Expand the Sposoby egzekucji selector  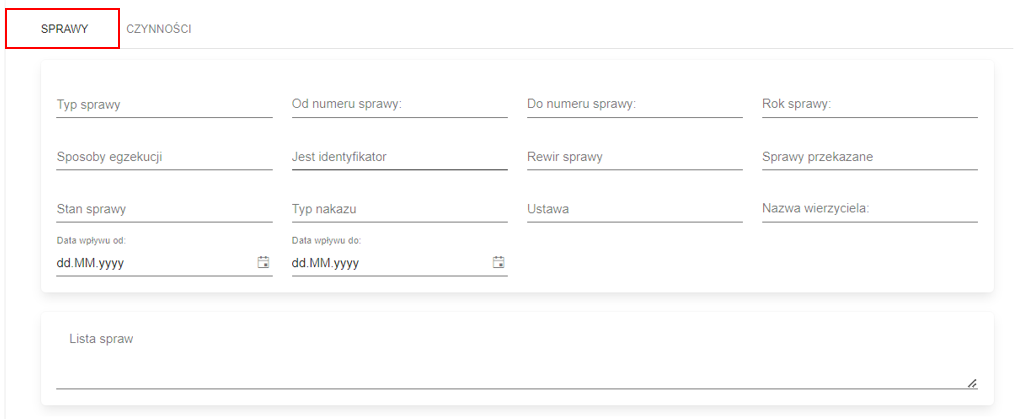165,157
